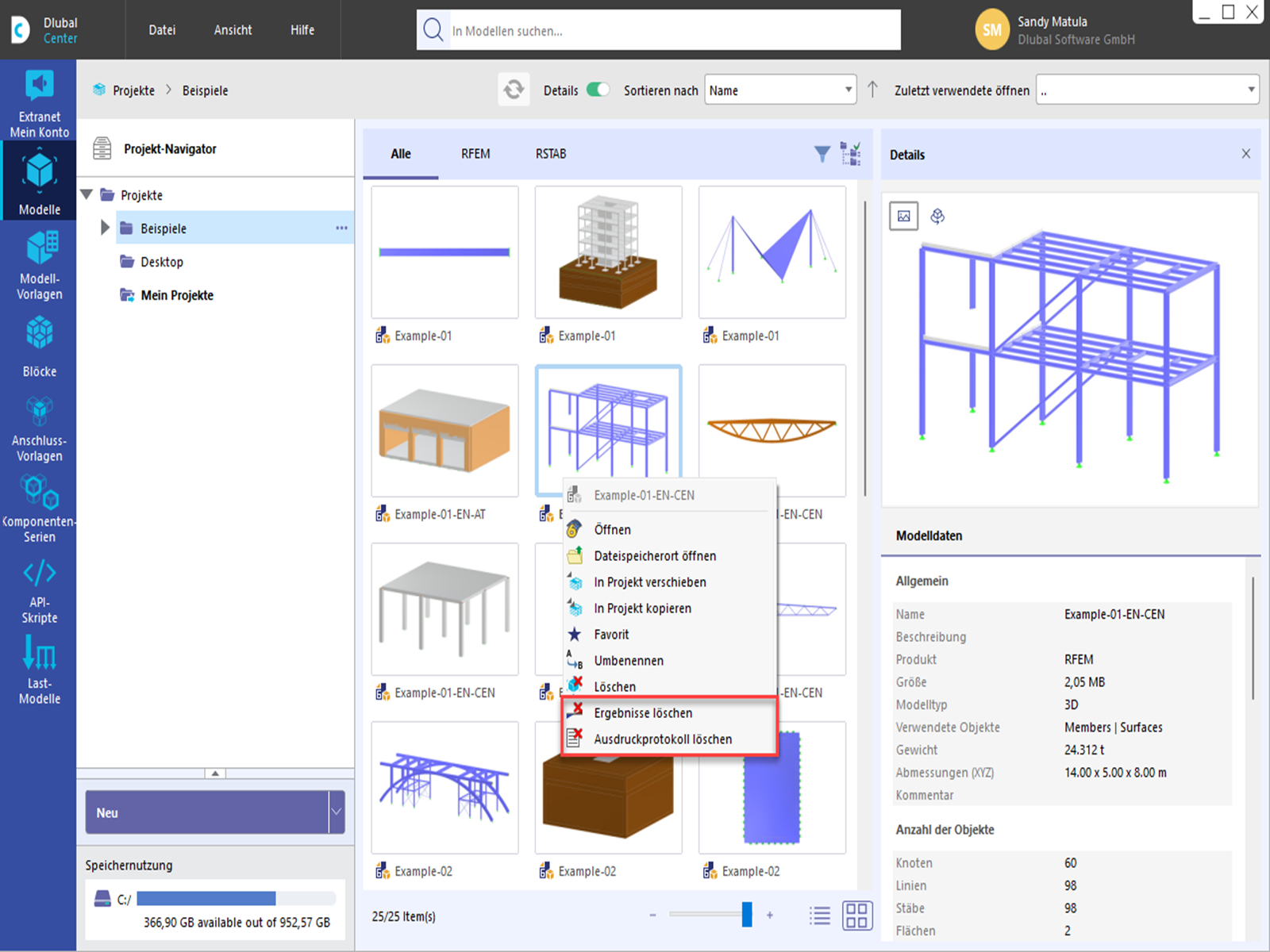
Task: Open the Hilfe menu
Action: (302, 30)
